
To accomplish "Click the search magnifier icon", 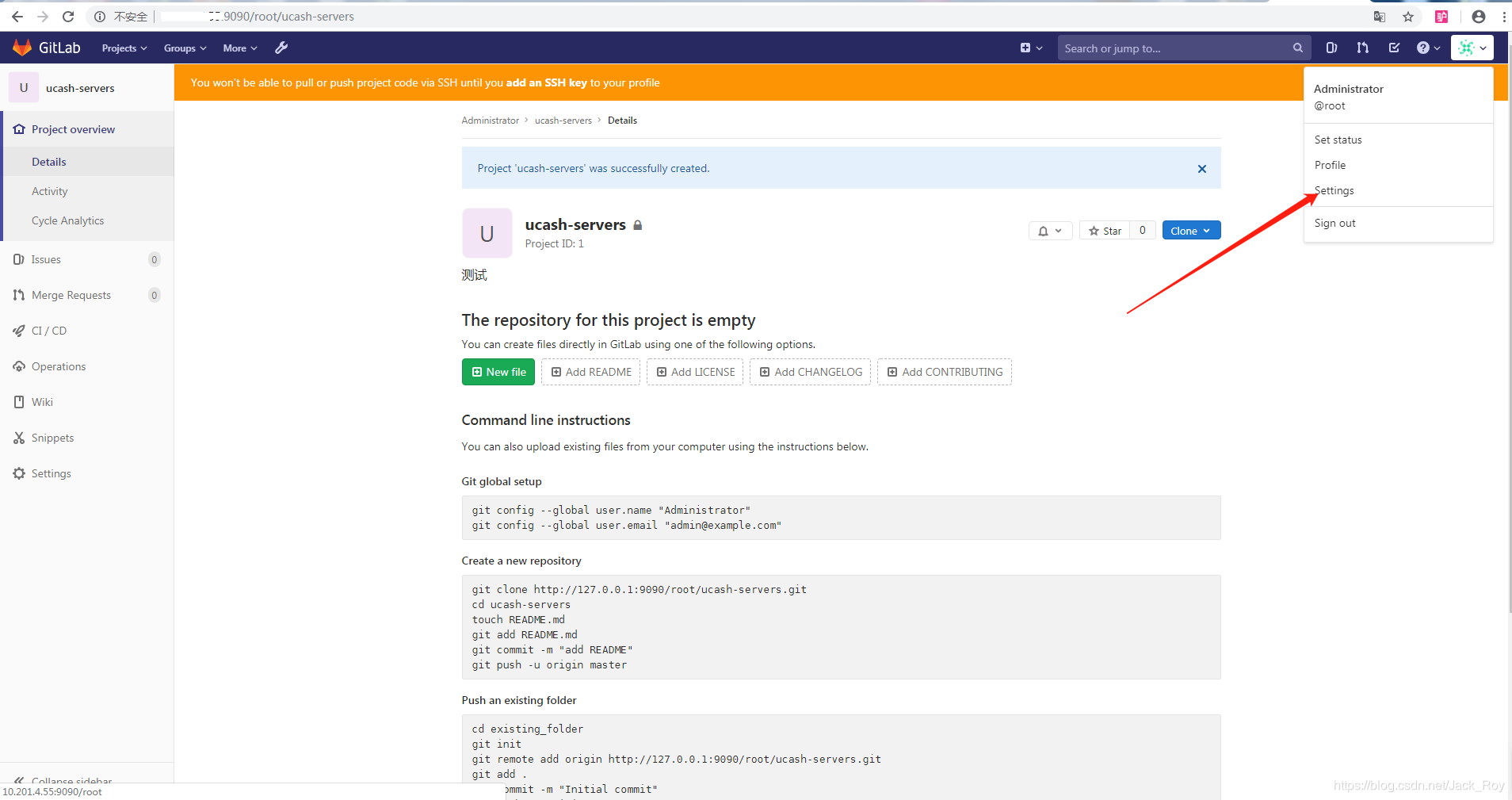I will 1297,48.
